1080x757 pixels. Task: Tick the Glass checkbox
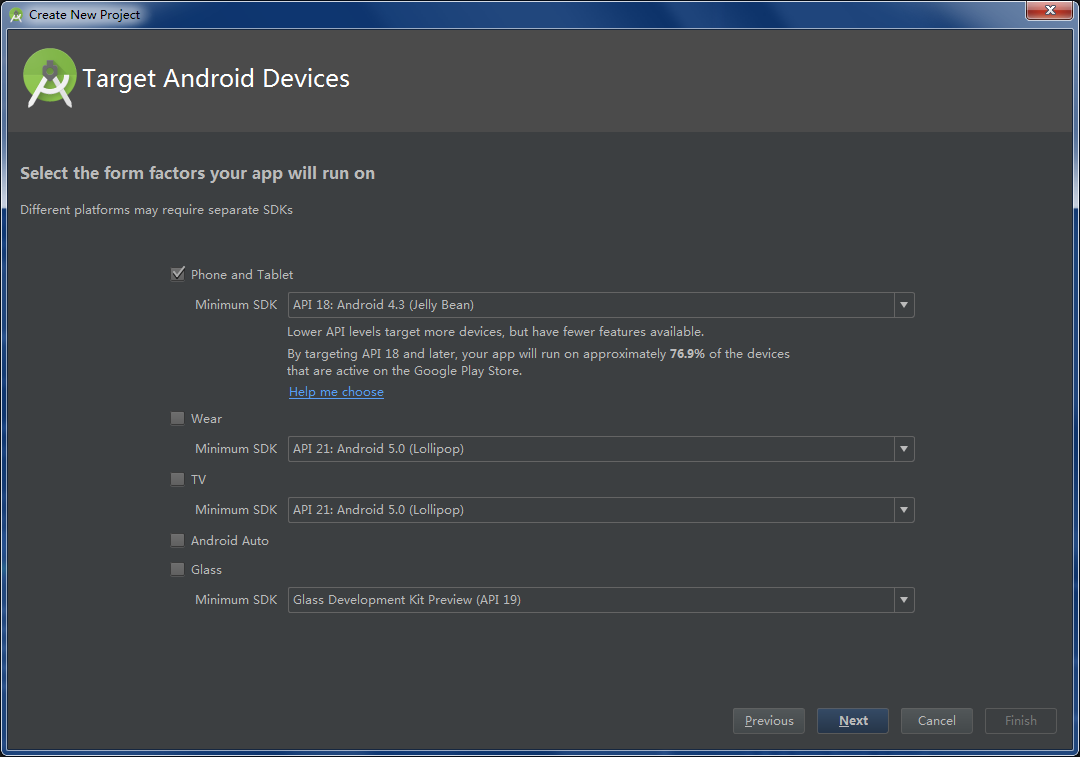178,570
